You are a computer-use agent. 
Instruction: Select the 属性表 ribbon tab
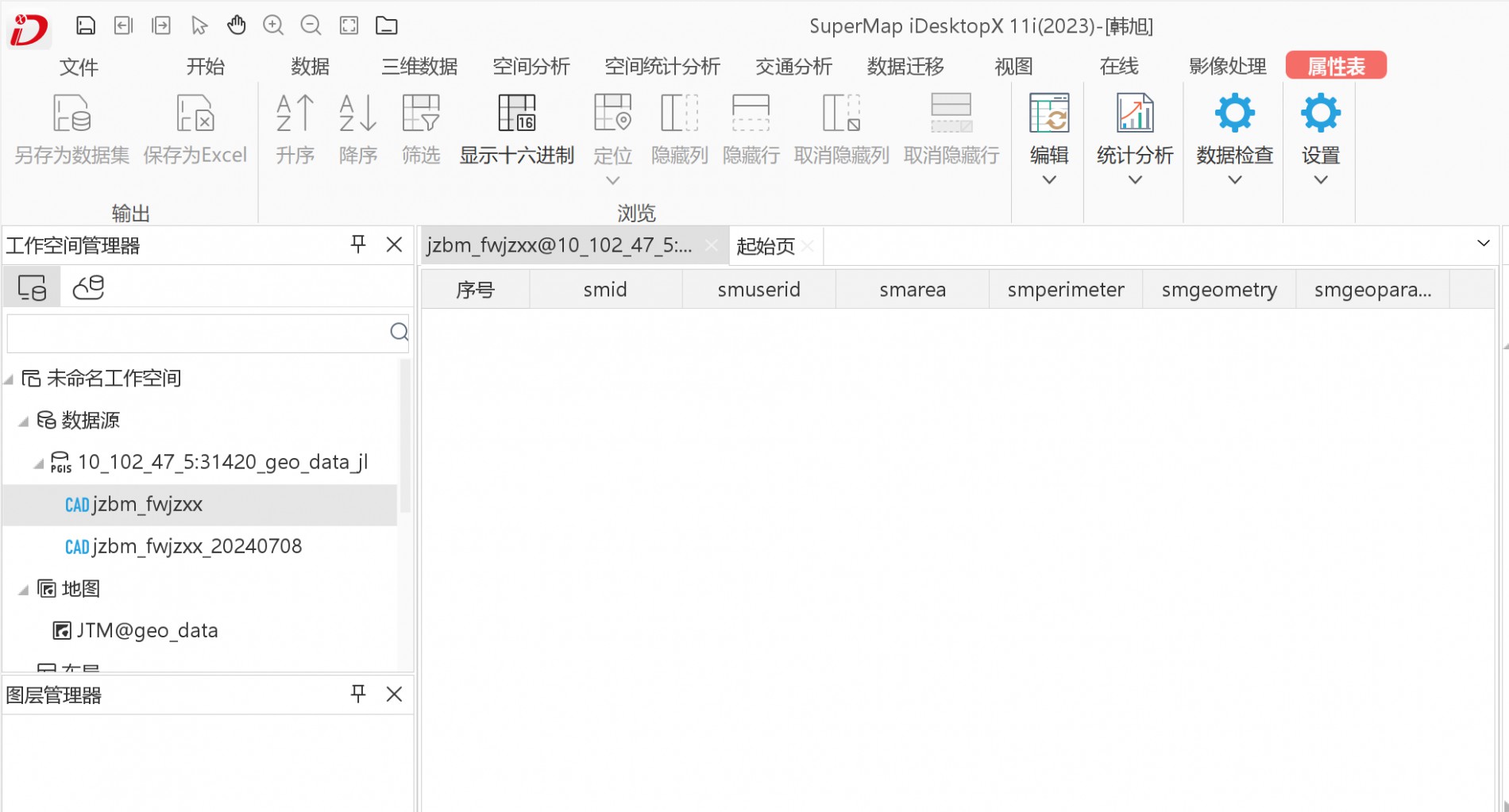tap(1337, 66)
